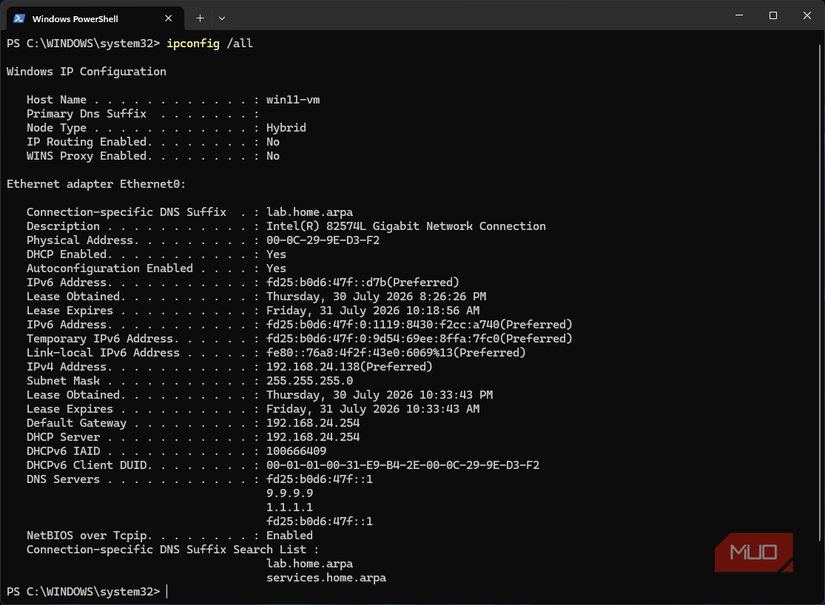The height and width of the screenshot is (605, 825).
Task: Click the DNS server 9.9.9.9
Action: click(289, 493)
